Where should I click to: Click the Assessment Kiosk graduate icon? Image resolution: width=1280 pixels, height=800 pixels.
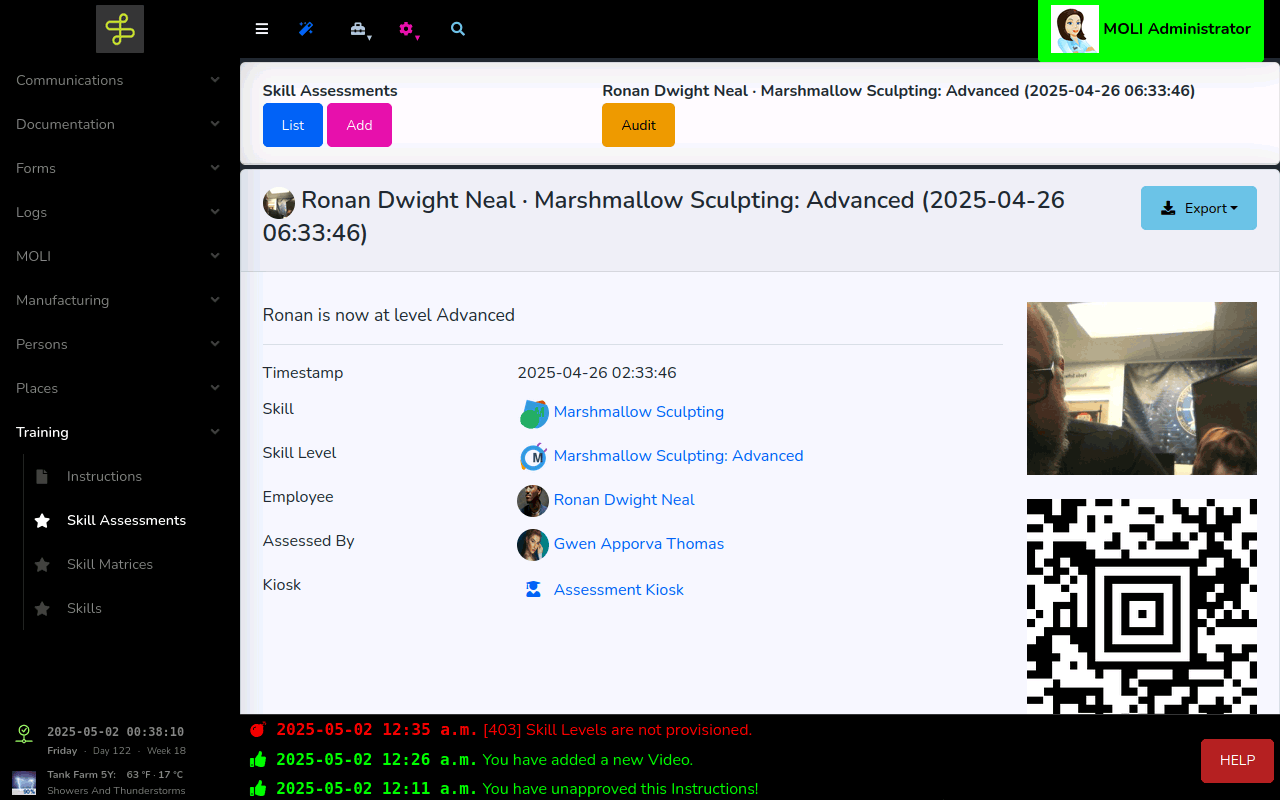click(x=533, y=589)
